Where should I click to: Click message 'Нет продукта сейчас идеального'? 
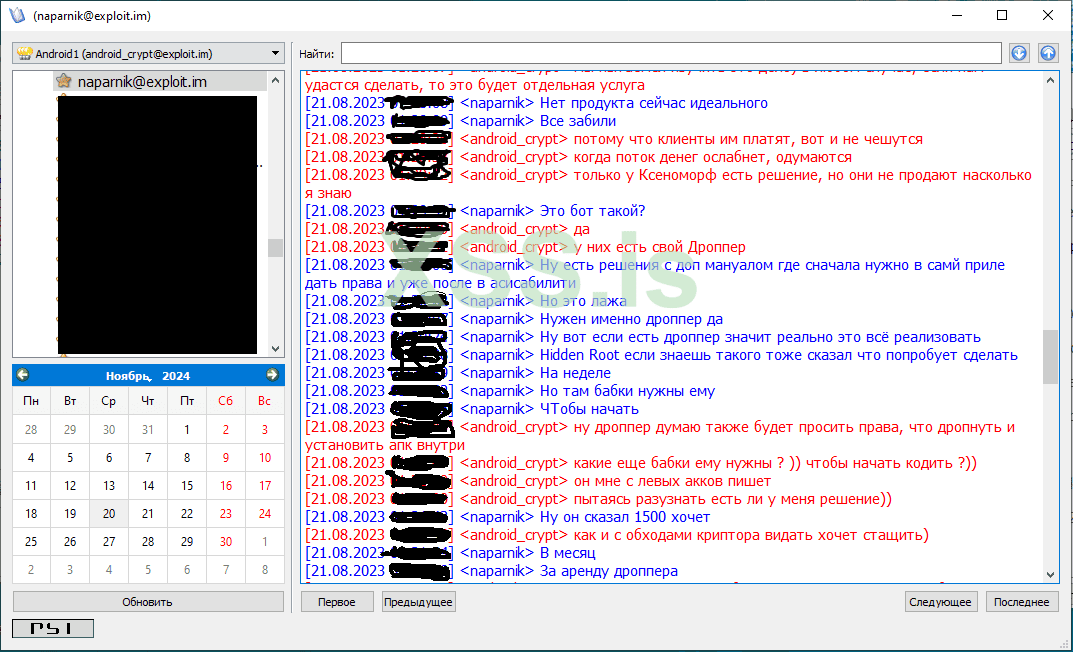click(x=654, y=103)
